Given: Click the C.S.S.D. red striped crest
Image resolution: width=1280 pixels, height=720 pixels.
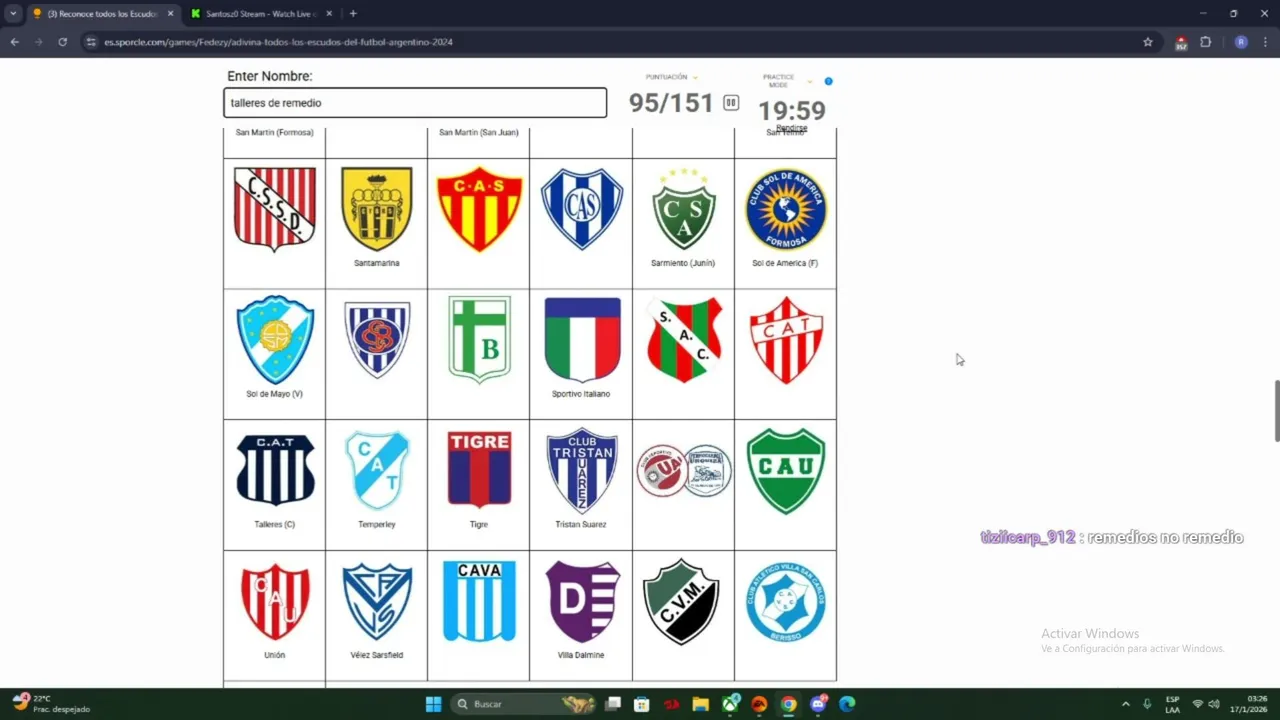Looking at the screenshot, I should point(275,208).
